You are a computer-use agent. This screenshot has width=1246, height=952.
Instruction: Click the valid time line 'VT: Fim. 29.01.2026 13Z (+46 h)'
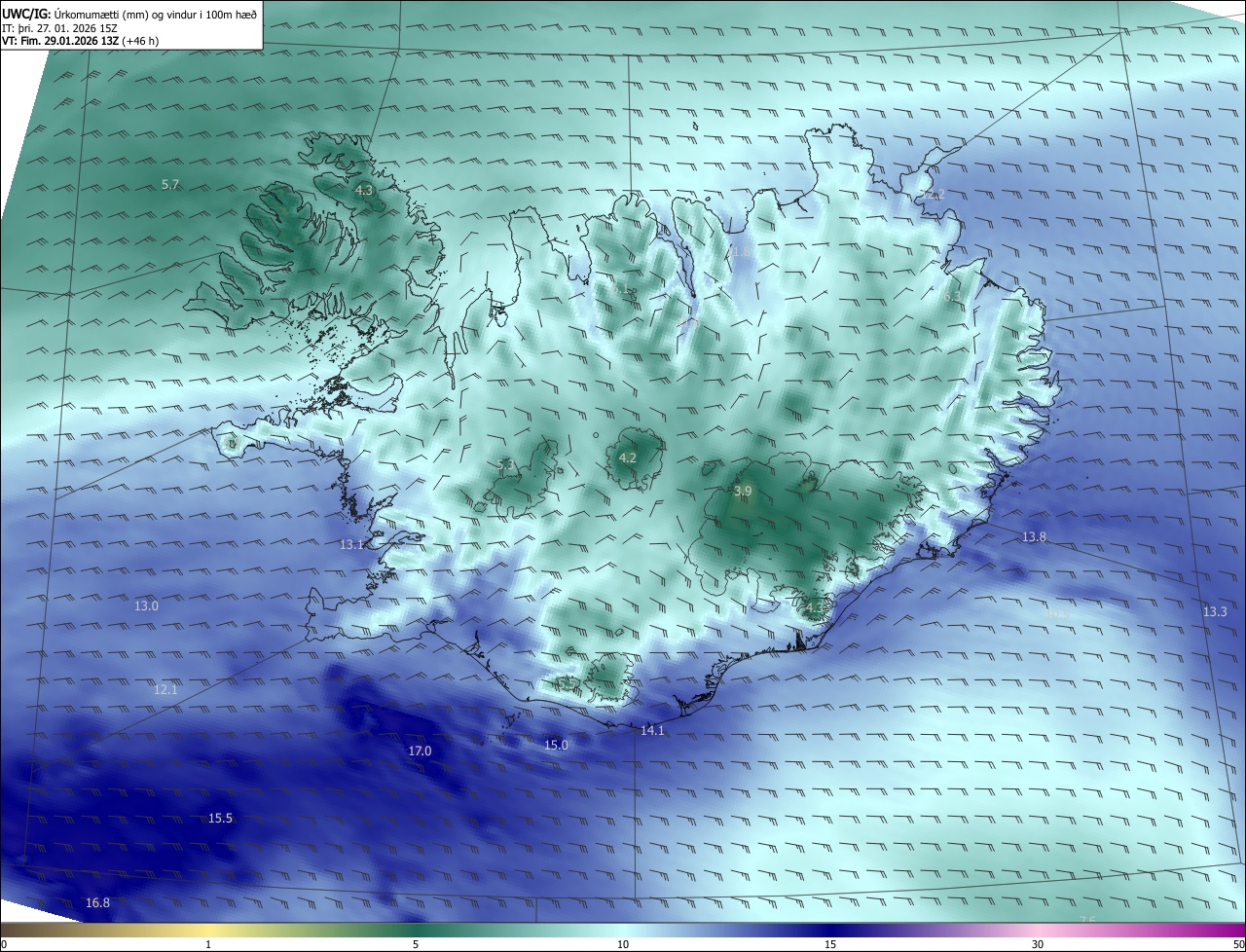82,41
